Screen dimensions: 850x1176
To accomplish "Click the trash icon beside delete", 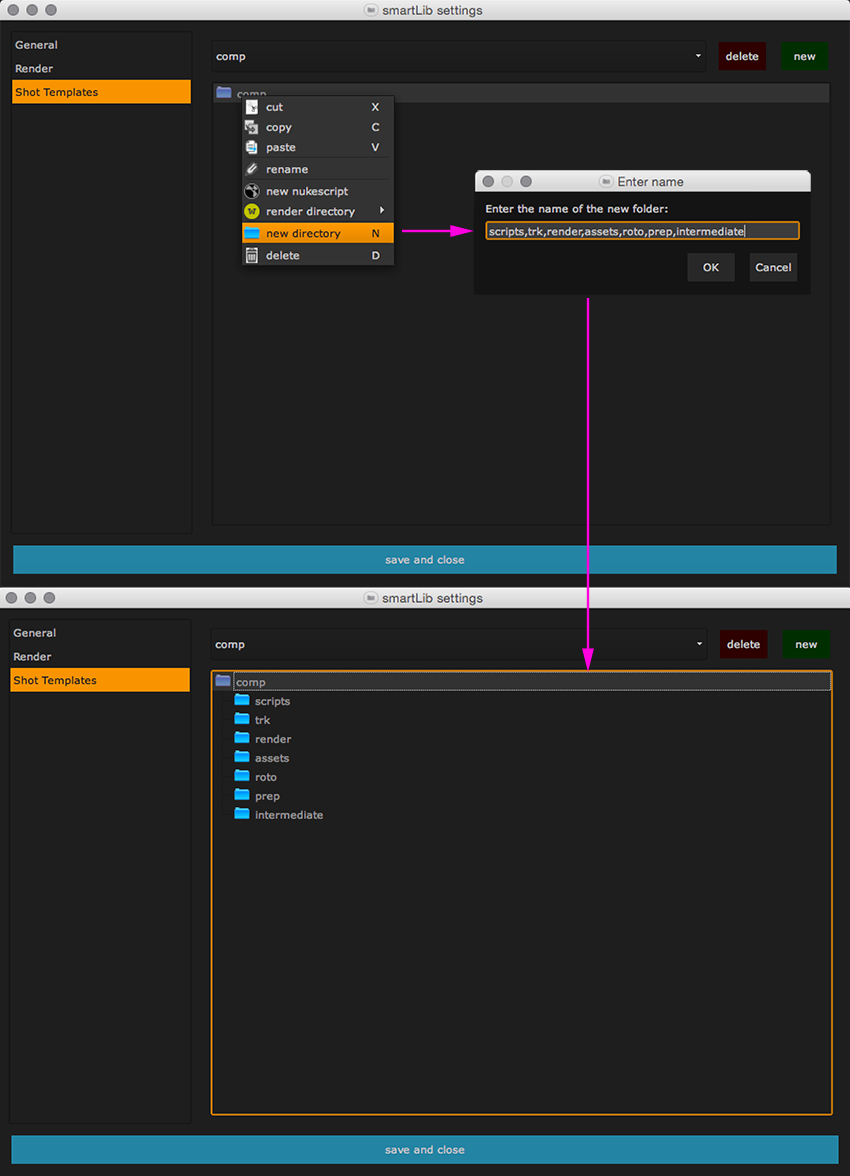I will click(x=252, y=255).
